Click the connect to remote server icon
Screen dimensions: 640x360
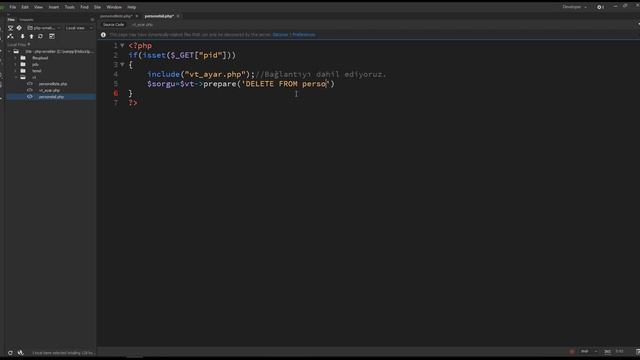click(11, 28)
